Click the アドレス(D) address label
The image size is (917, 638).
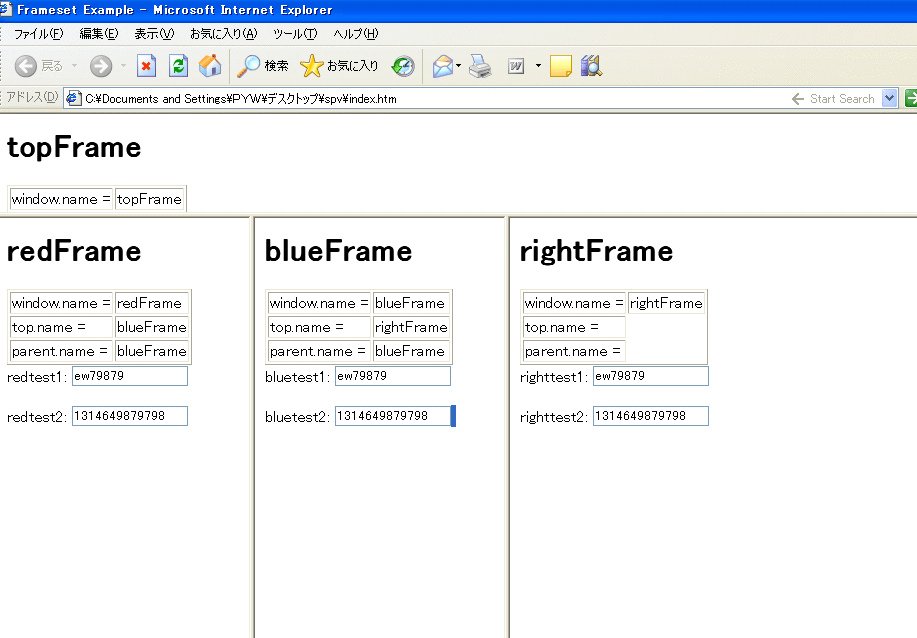pyautogui.click(x=32, y=97)
